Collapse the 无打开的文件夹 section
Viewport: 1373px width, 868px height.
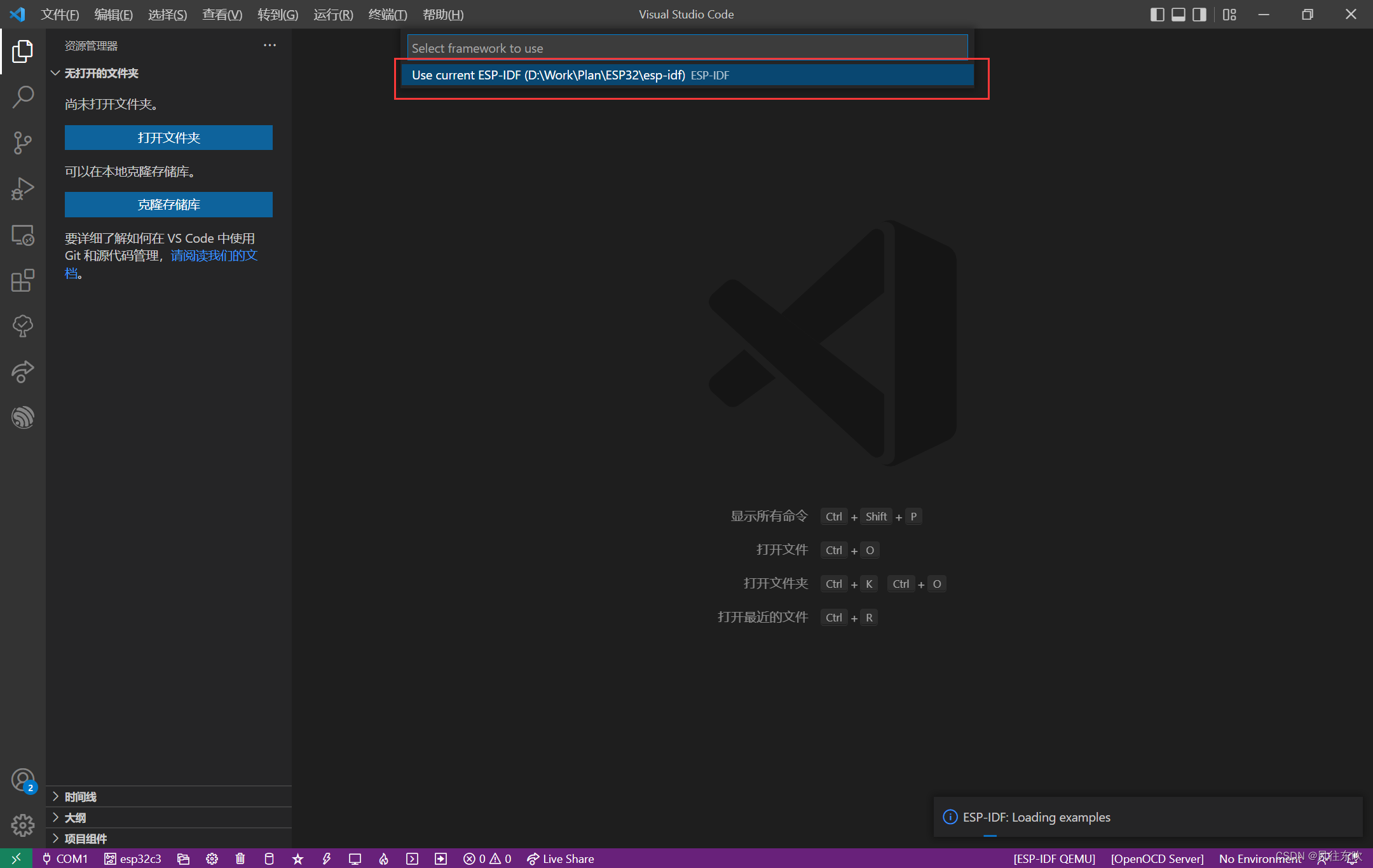coord(168,73)
